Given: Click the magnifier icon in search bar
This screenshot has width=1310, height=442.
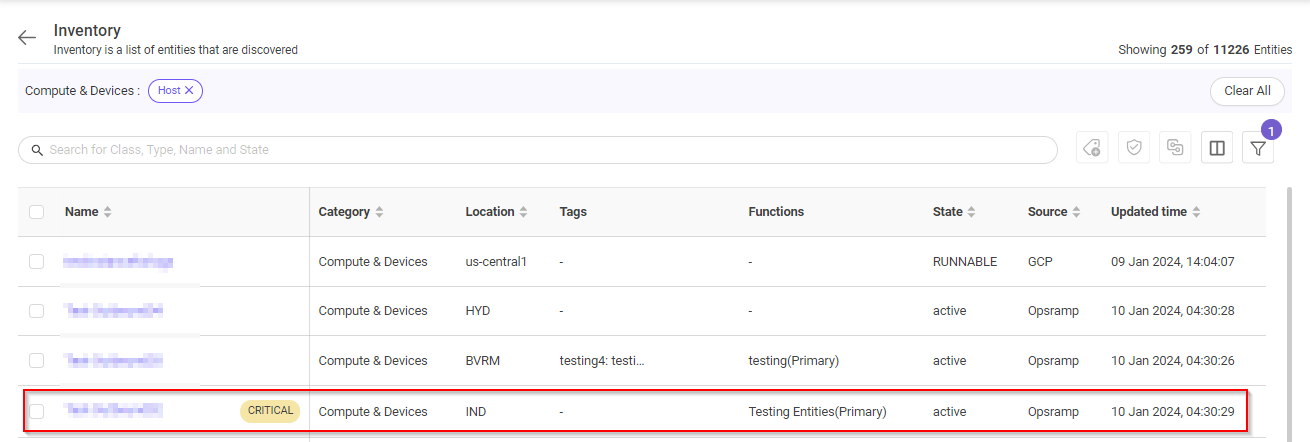Looking at the screenshot, I should click(x=38, y=150).
